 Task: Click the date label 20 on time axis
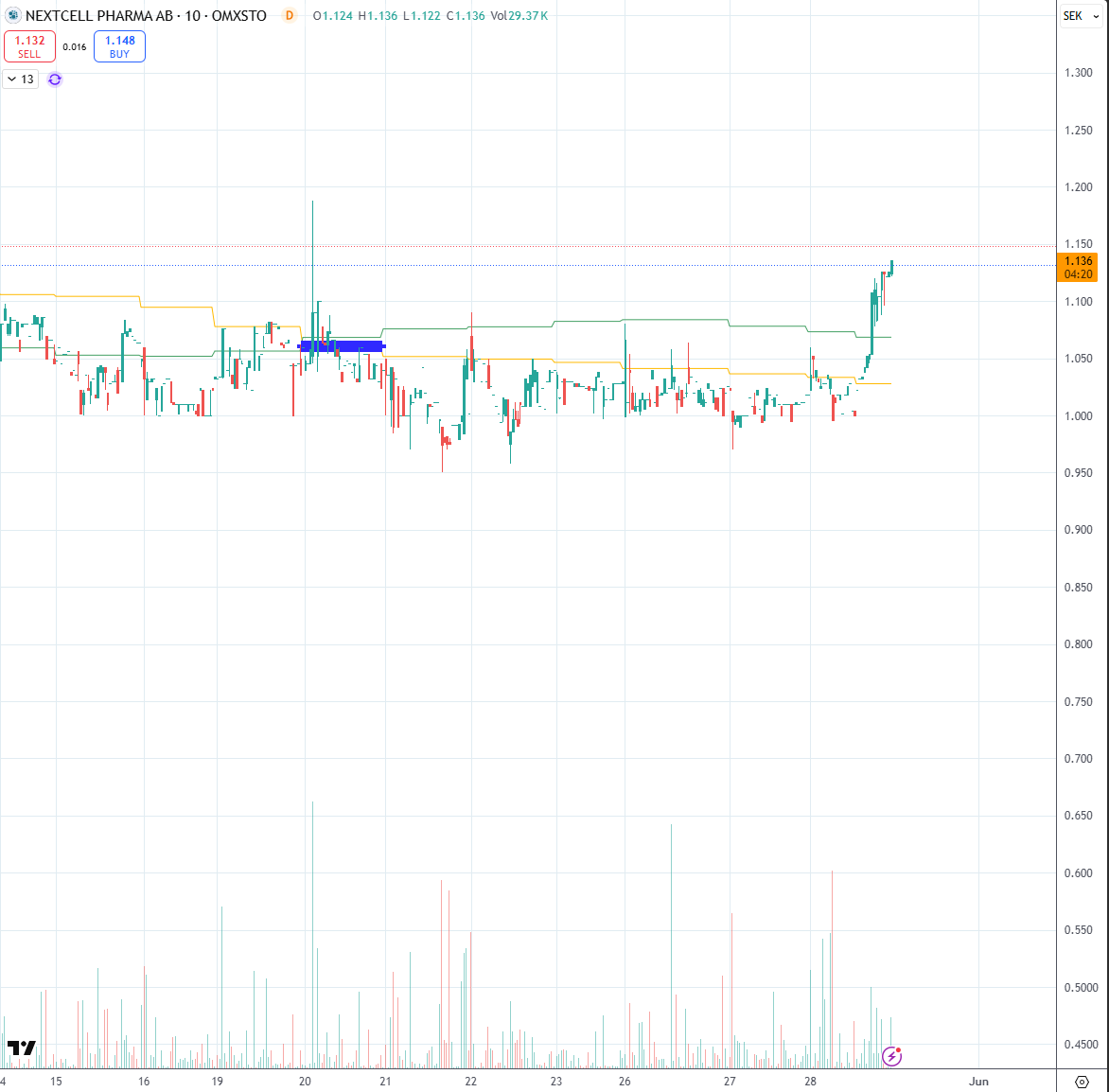click(x=305, y=1082)
